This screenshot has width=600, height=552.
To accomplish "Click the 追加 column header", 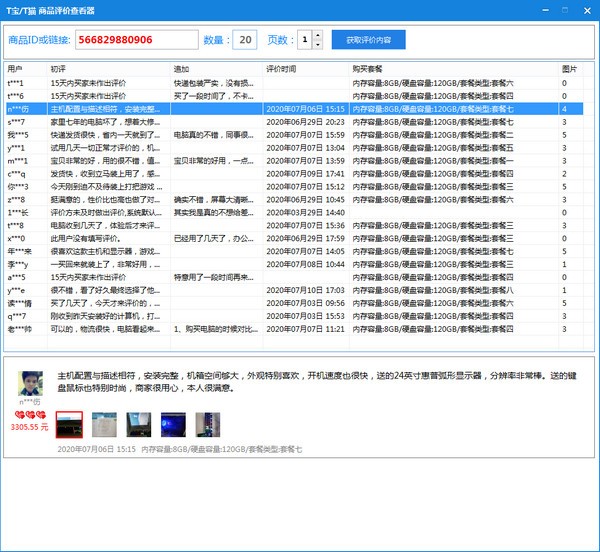I will (215, 69).
